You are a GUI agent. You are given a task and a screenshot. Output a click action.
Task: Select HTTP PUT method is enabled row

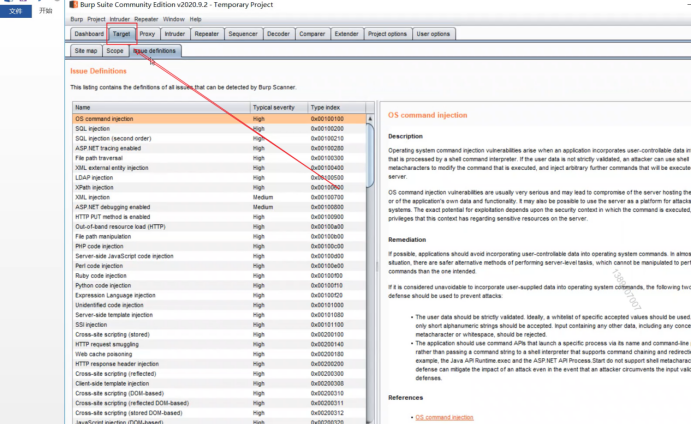tap(219, 217)
